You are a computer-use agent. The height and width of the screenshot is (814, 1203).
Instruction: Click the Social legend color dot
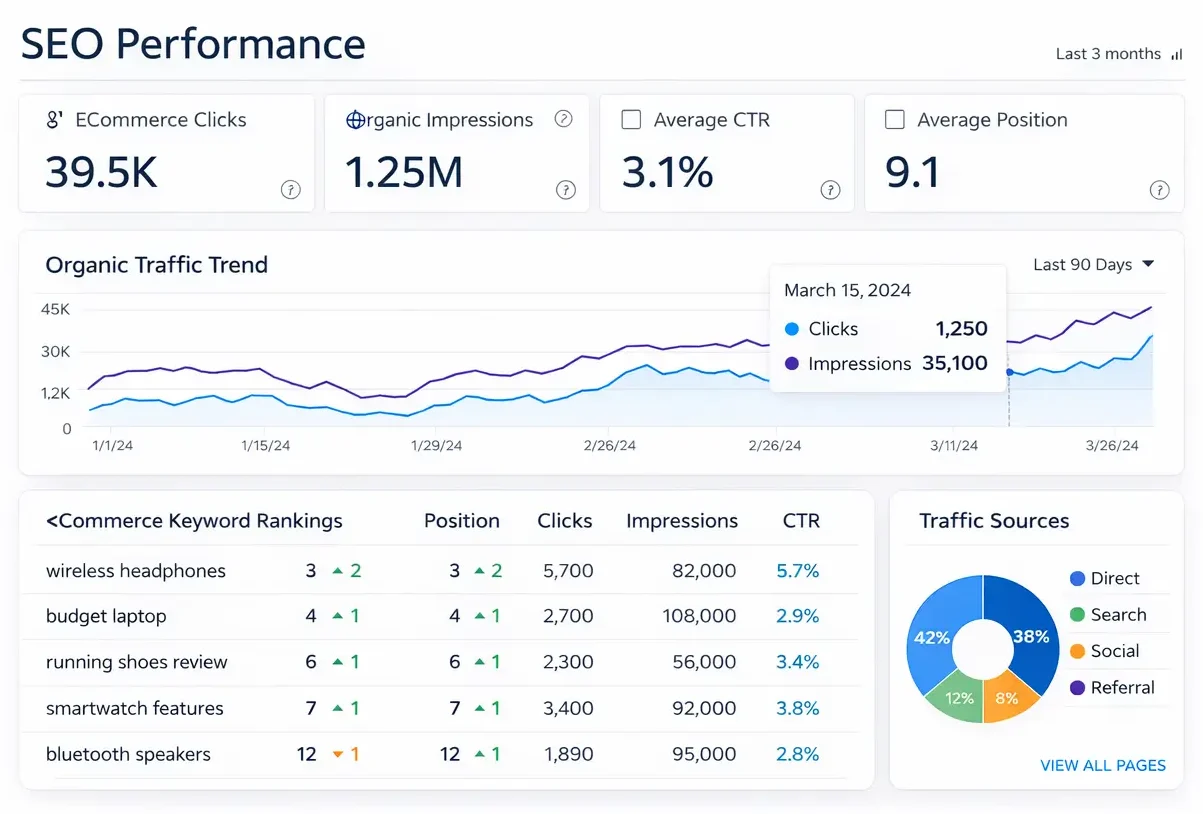tap(1077, 651)
